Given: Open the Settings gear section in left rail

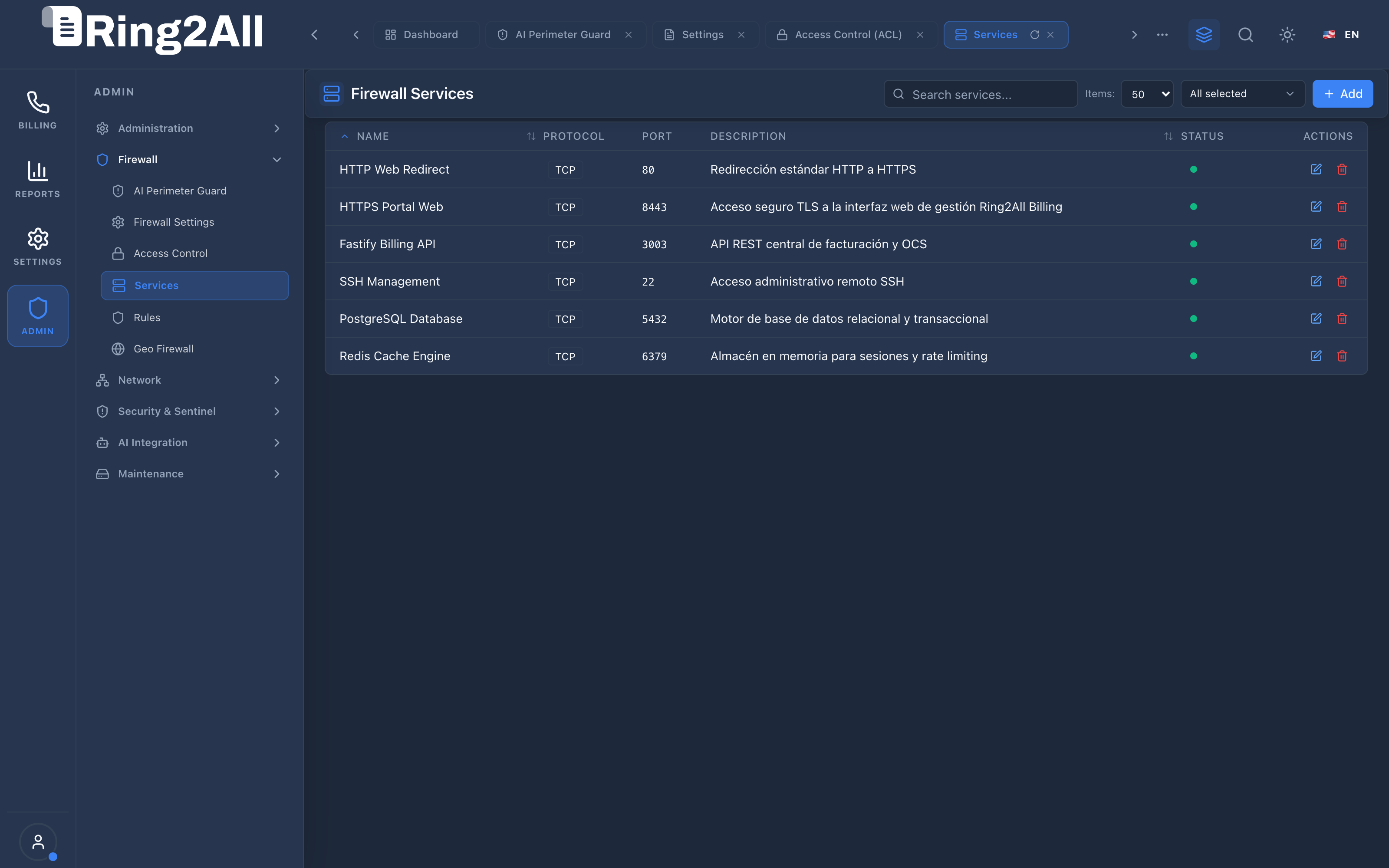Looking at the screenshot, I should click(37, 246).
